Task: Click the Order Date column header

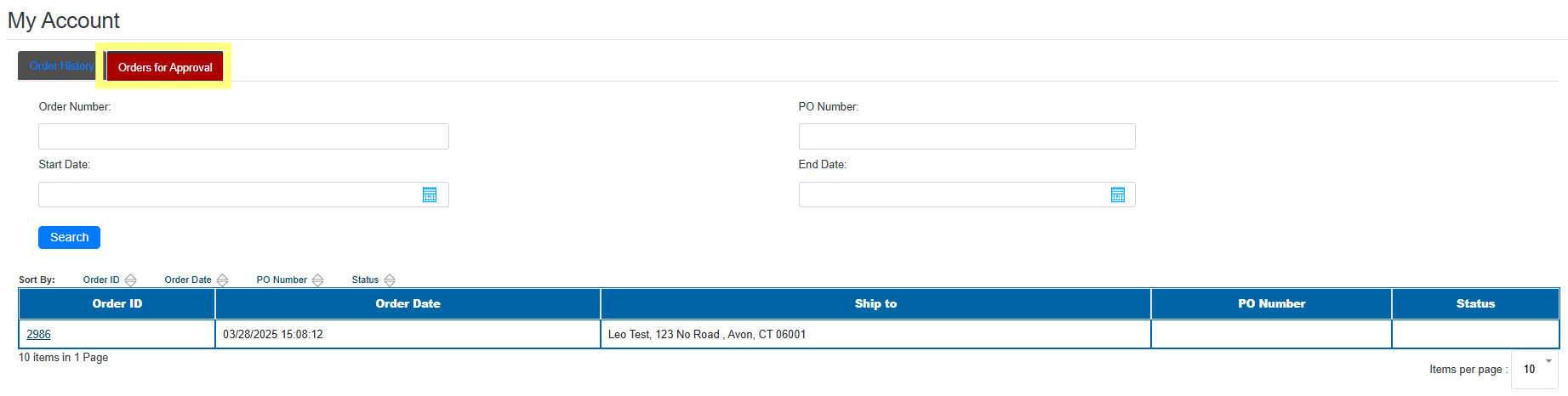Action: click(x=408, y=303)
